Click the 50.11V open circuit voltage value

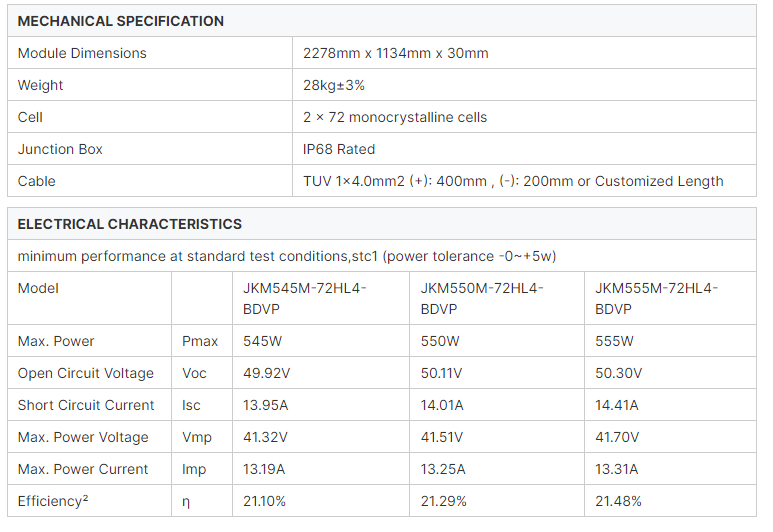tap(441, 373)
